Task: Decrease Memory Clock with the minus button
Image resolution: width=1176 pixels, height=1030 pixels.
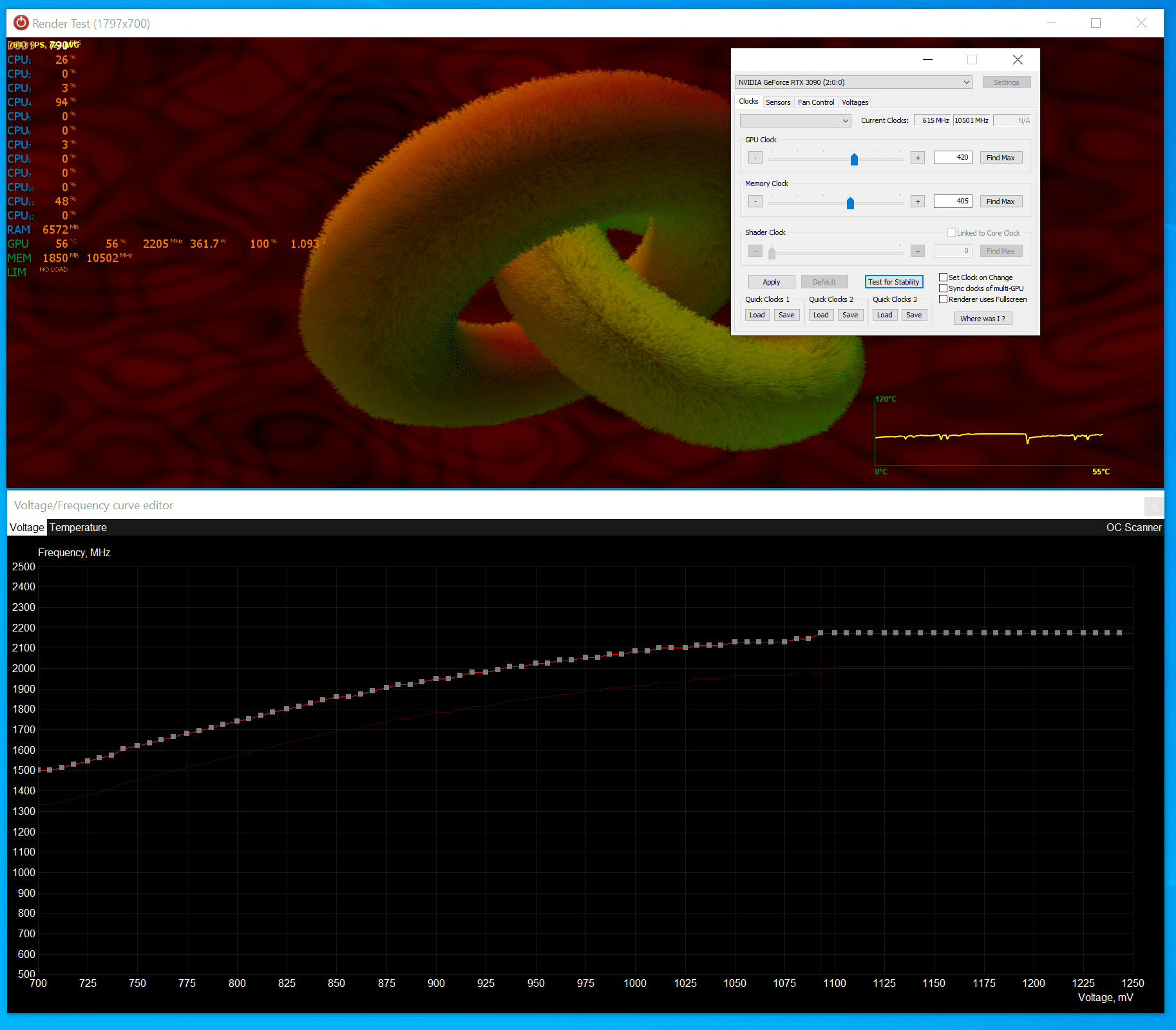Action: (755, 201)
